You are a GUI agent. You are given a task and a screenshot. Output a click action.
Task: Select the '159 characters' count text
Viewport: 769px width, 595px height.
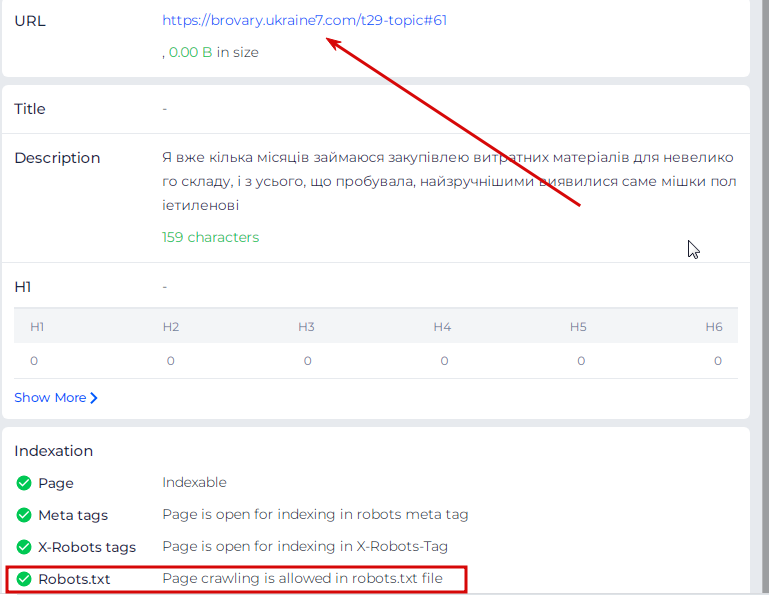point(210,237)
